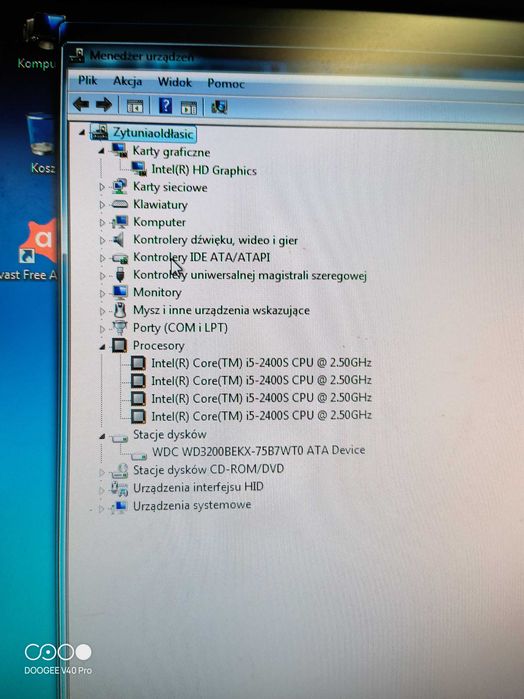Click the action pane toolbar icon

point(189,107)
